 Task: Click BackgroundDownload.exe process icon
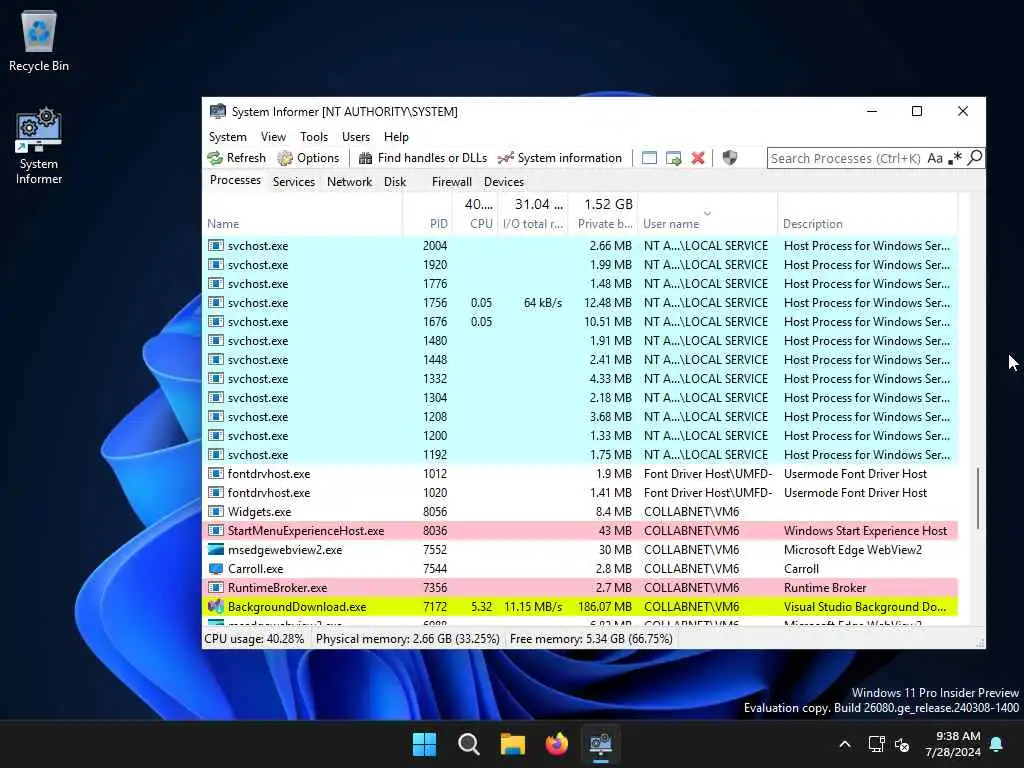pyautogui.click(x=216, y=607)
